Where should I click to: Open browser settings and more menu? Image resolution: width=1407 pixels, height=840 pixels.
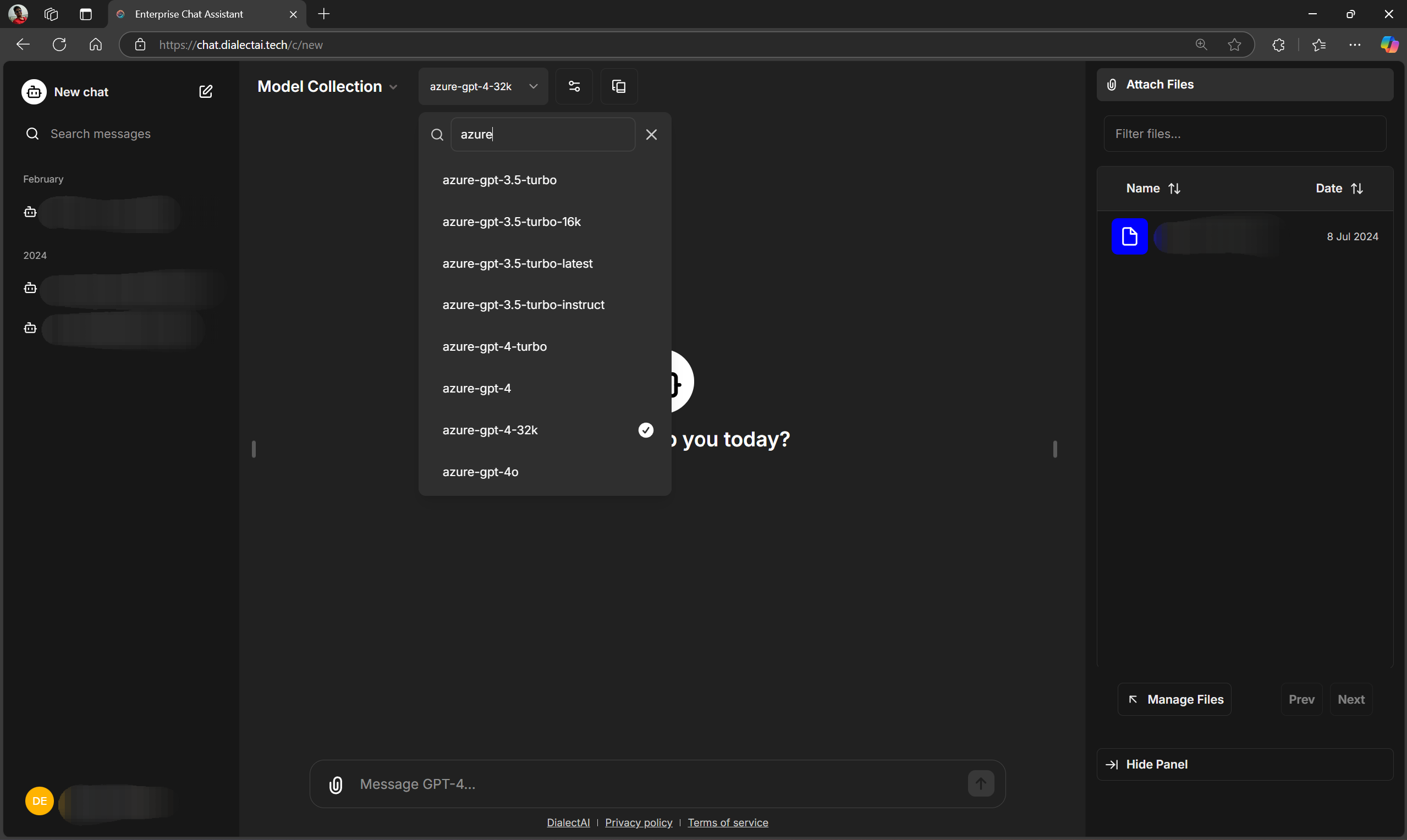coord(1355,45)
